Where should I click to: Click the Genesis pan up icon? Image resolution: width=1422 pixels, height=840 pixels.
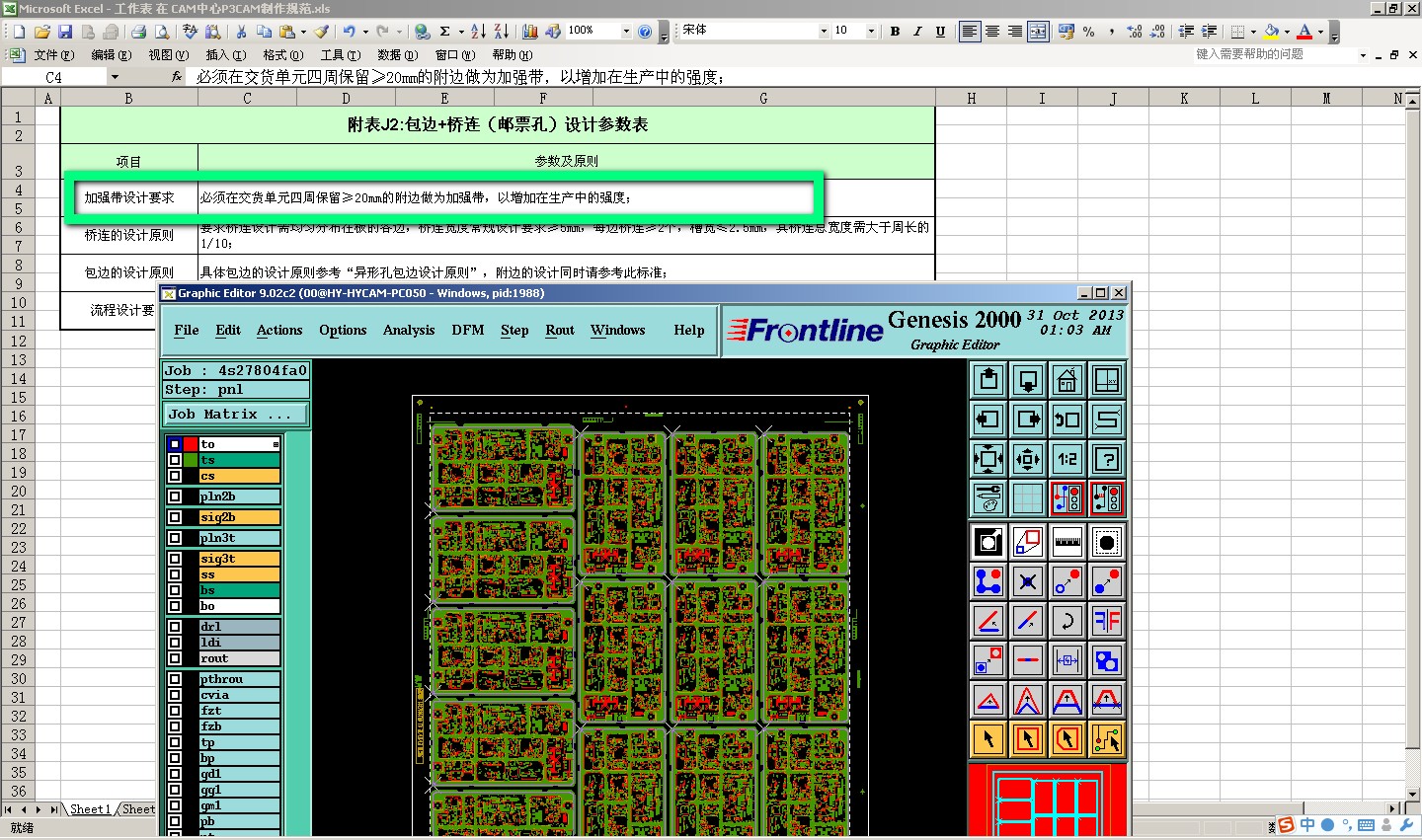click(x=988, y=380)
